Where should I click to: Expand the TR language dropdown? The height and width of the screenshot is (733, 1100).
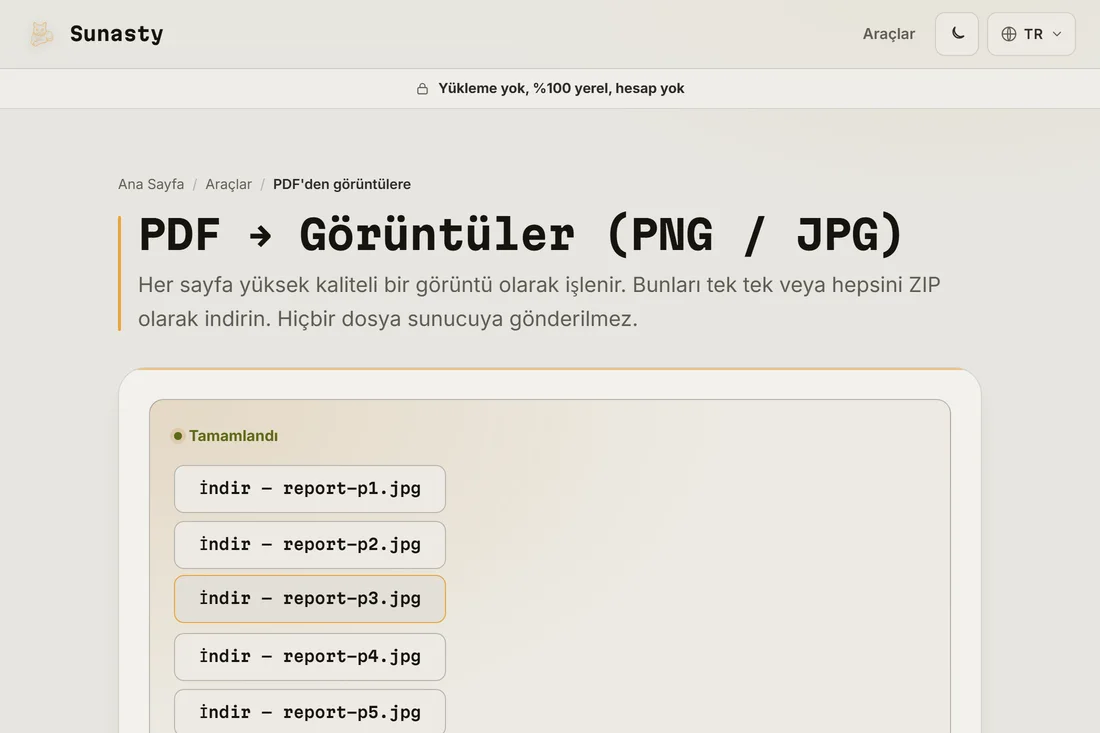(x=1031, y=34)
